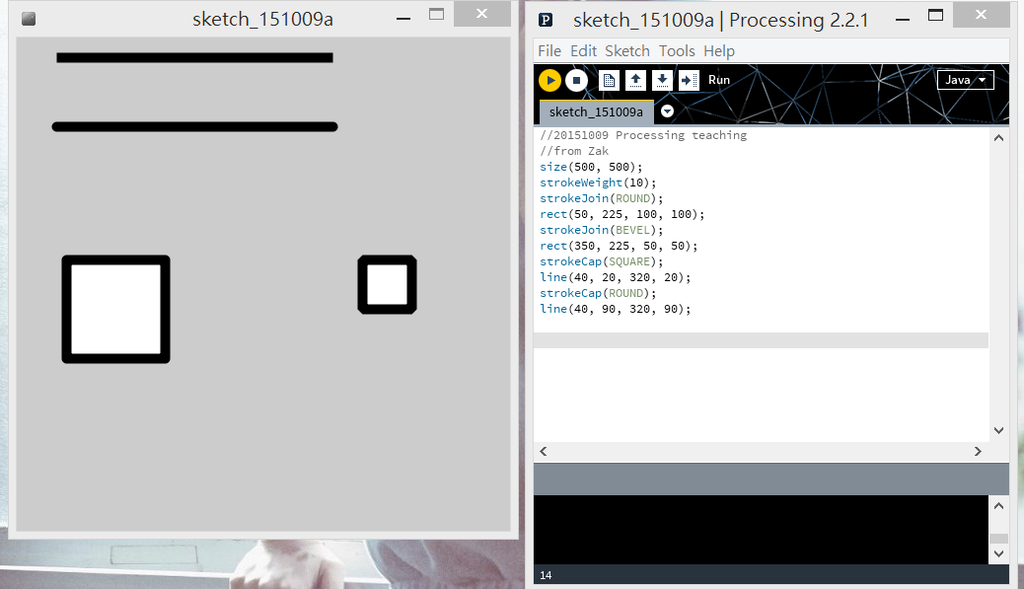Open the File menu
The width and height of the screenshot is (1024, 589).
[549, 51]
